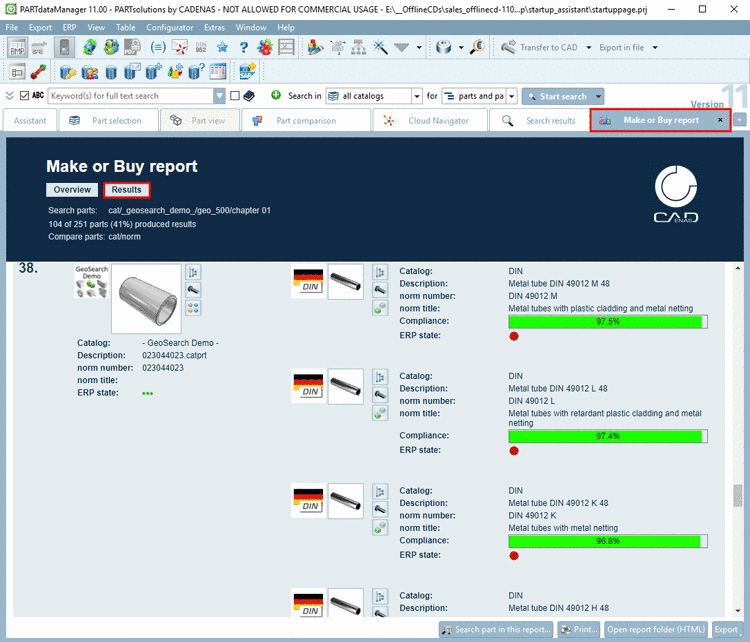Click the blue question mark help icon

pyautogui.click(x=244, y=47)
